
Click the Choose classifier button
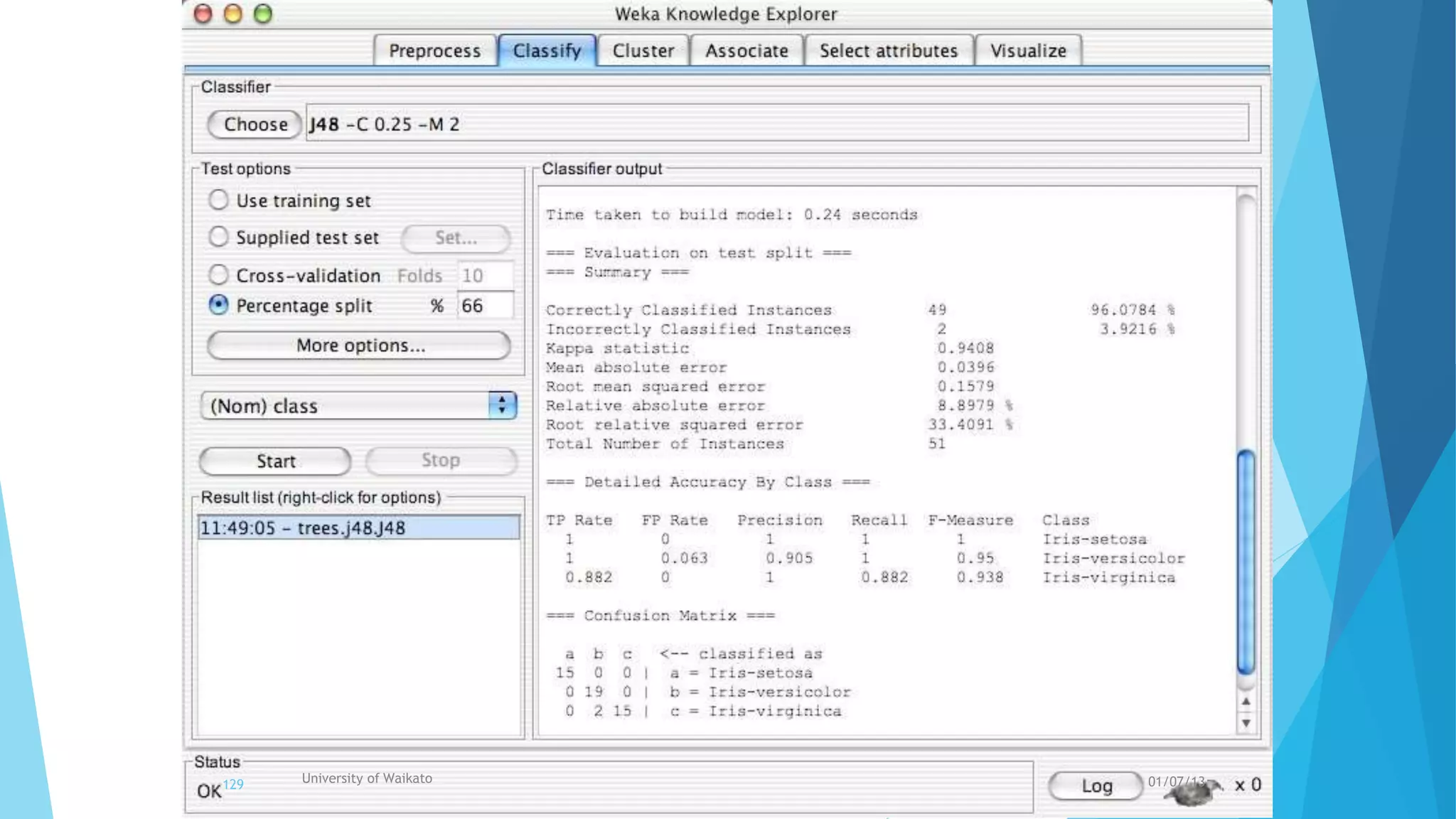[x=255, y=124]
